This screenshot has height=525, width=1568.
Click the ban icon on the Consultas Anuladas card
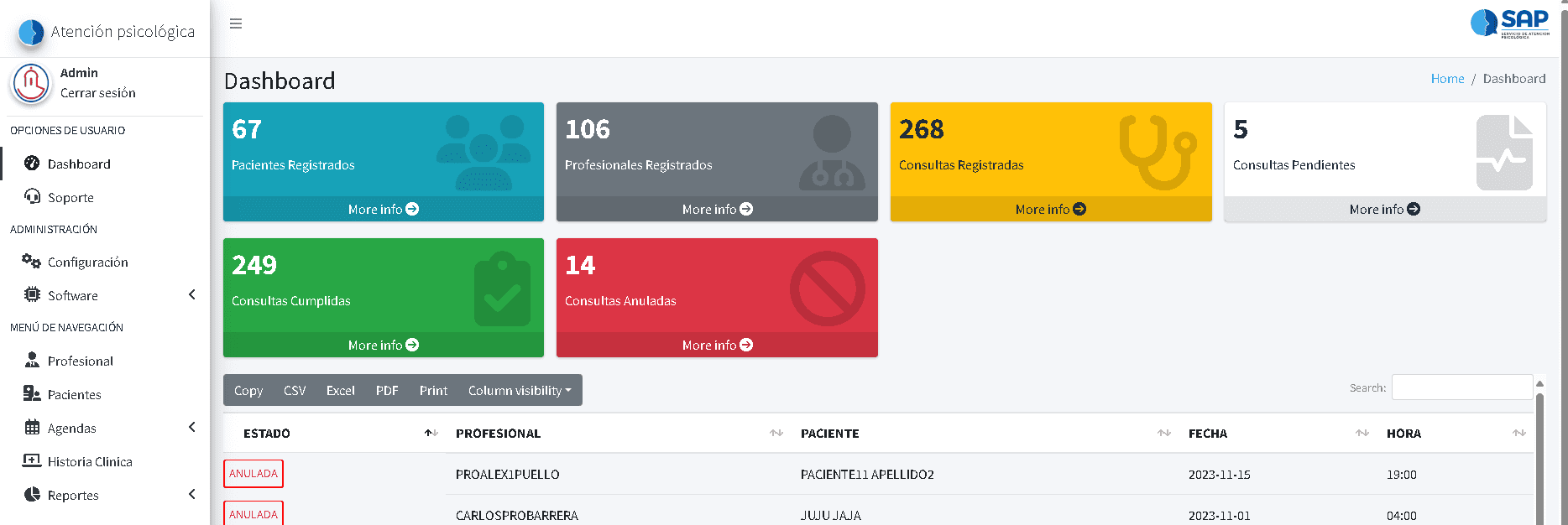(828, 288)
